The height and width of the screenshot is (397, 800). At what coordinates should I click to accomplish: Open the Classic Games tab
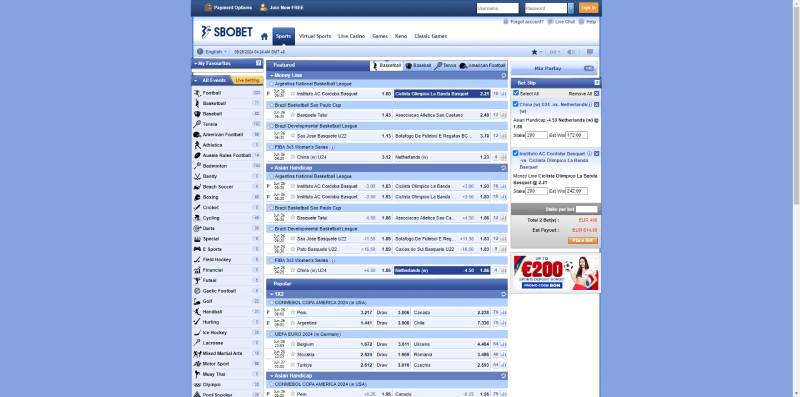(x=431, y=36)
